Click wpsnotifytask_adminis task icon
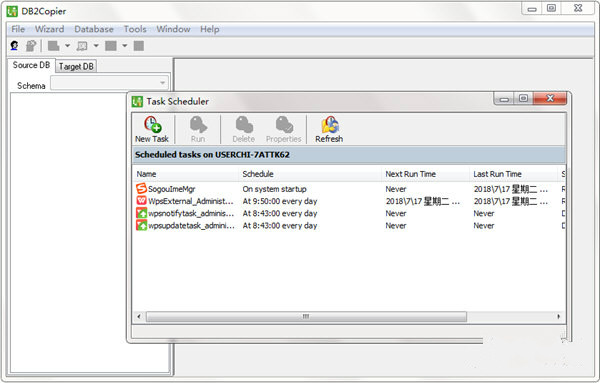The width and height of the screenshot is (600, 383). click(141, 213)
